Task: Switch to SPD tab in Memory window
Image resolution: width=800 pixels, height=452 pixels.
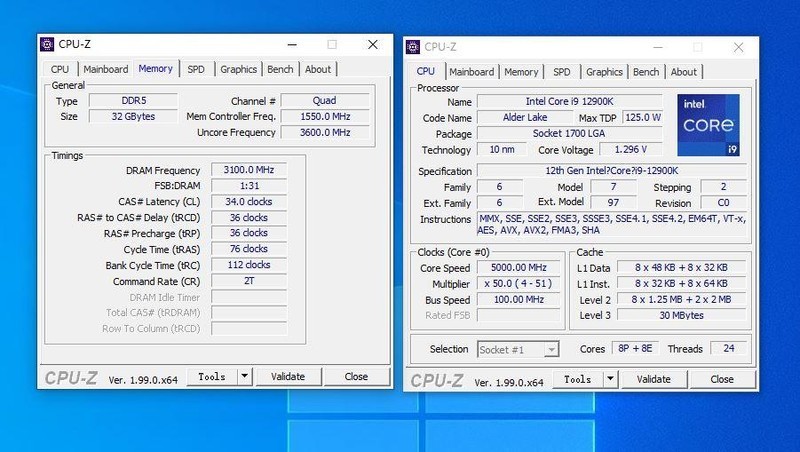Action: point(196,69)
